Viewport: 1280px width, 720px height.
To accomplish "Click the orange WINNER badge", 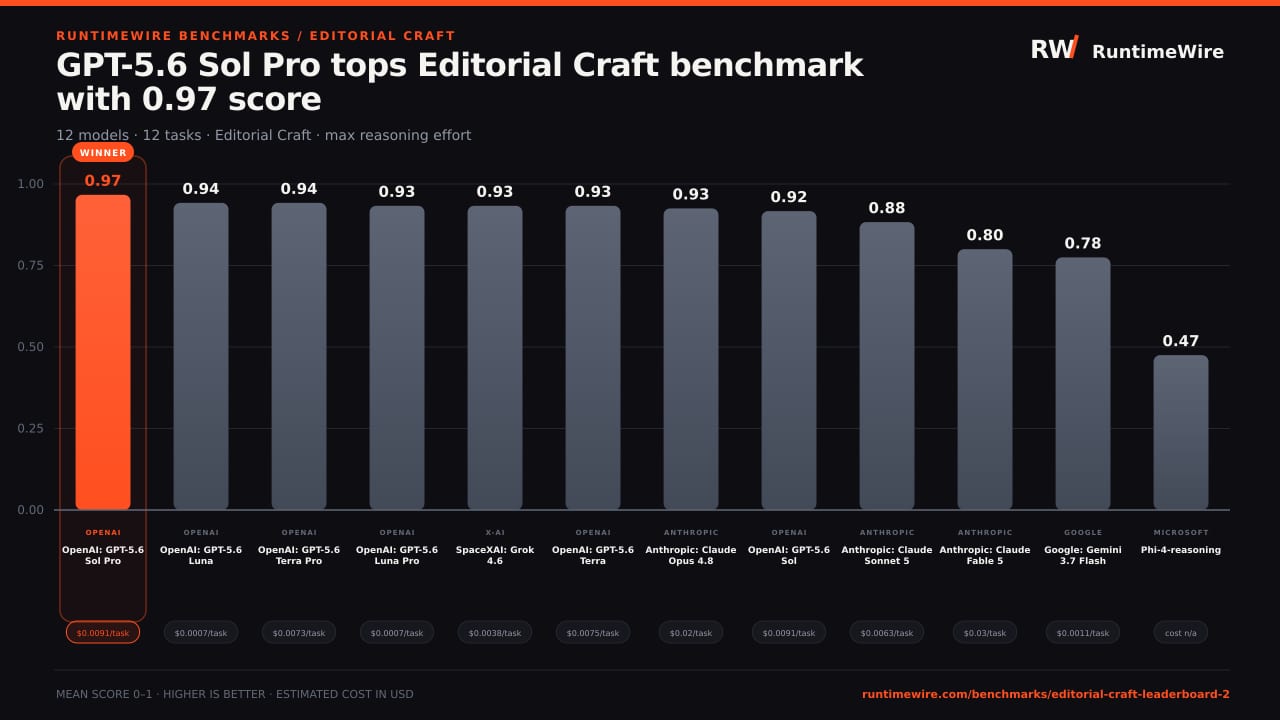I will tap(103, 153).
